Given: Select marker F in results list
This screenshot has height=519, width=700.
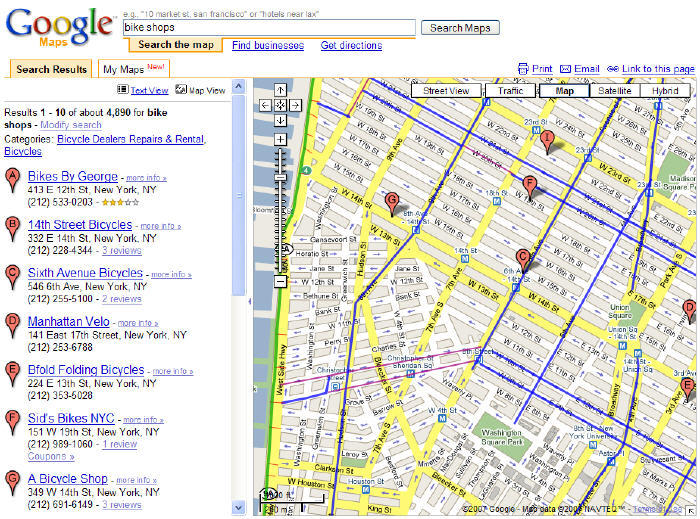Looking at the screenshot, I should pyautogui.click(x=12, y=423).
